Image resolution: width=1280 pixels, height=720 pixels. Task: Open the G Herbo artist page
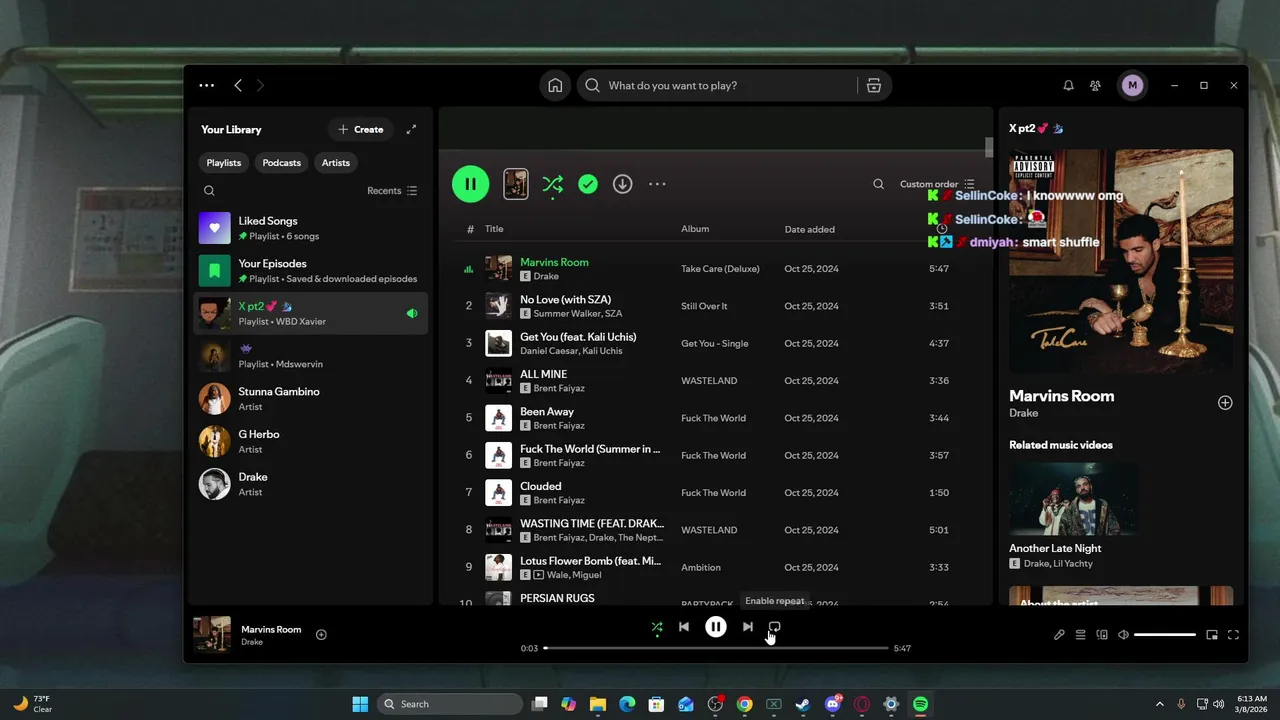pos(310,441)
